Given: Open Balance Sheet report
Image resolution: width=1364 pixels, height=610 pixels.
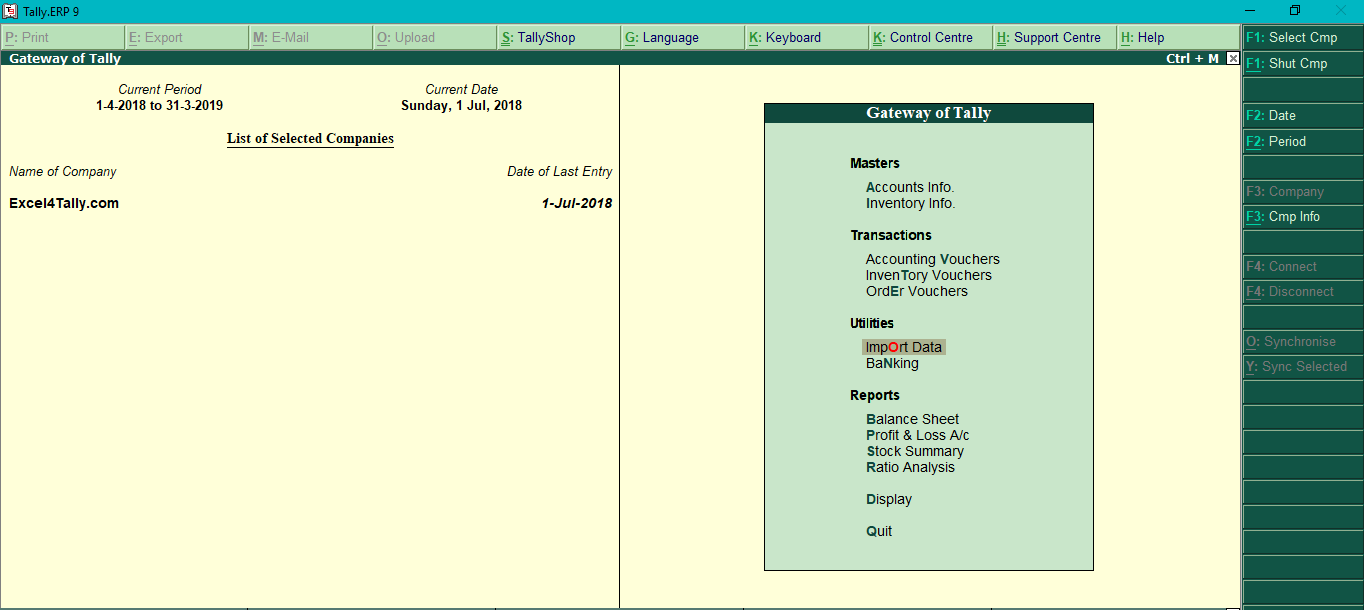Looking at the screenshot, I should click(x=913, y=419).
